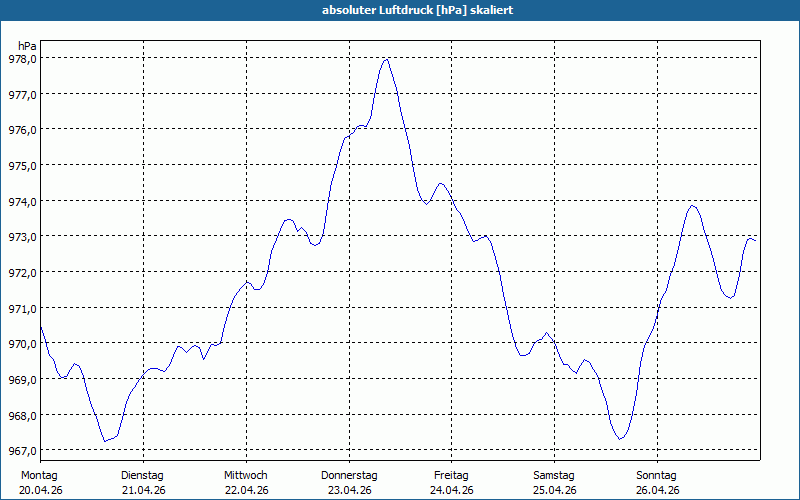
Task: Select the Dienstag day label
Action: [x=142, y=476]
